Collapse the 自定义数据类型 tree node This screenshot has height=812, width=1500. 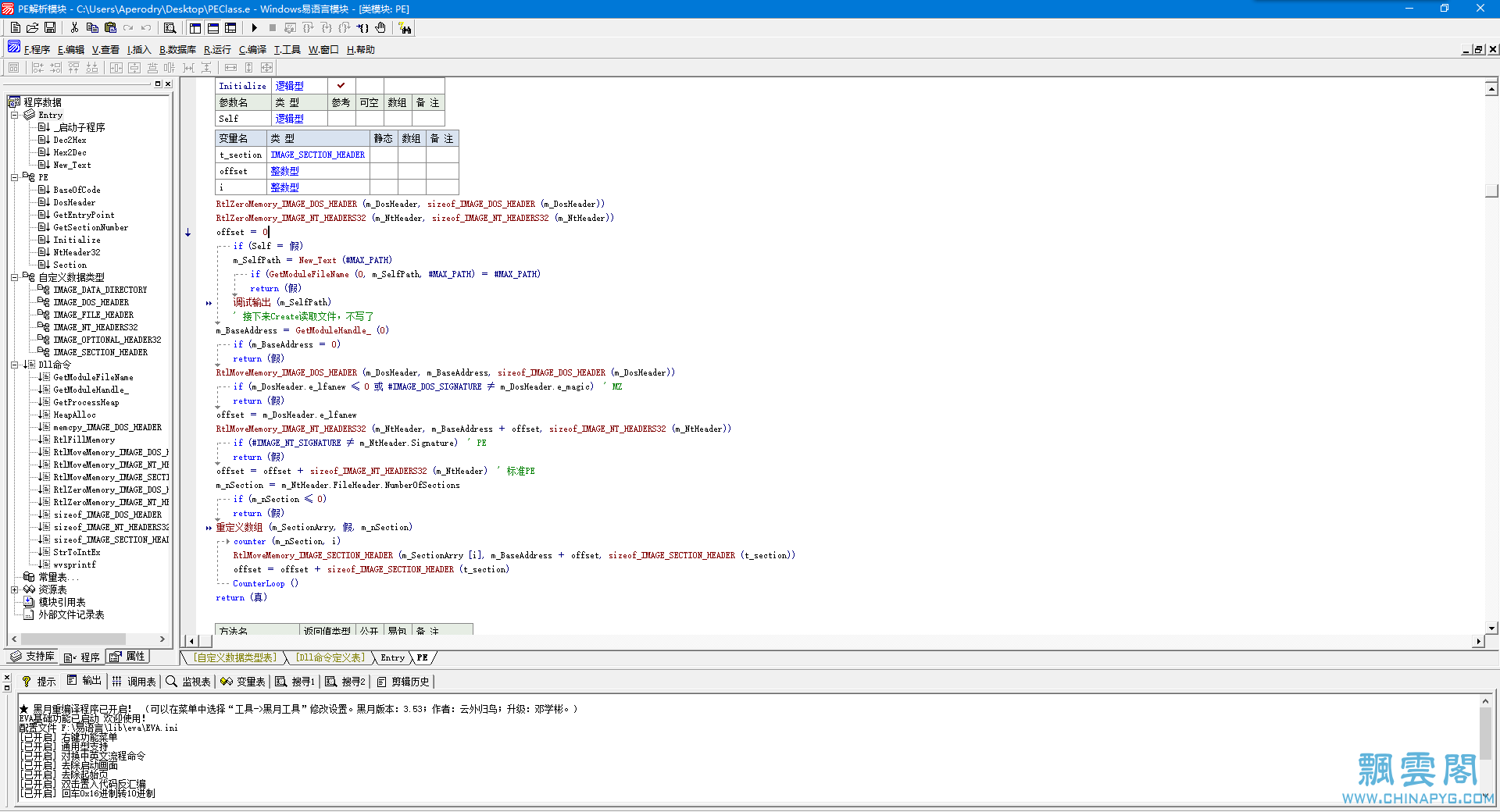click(x=14, y=277)
